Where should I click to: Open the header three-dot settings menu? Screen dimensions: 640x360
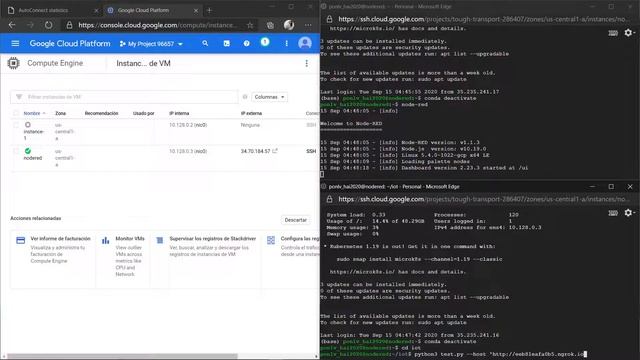(287, 43)
